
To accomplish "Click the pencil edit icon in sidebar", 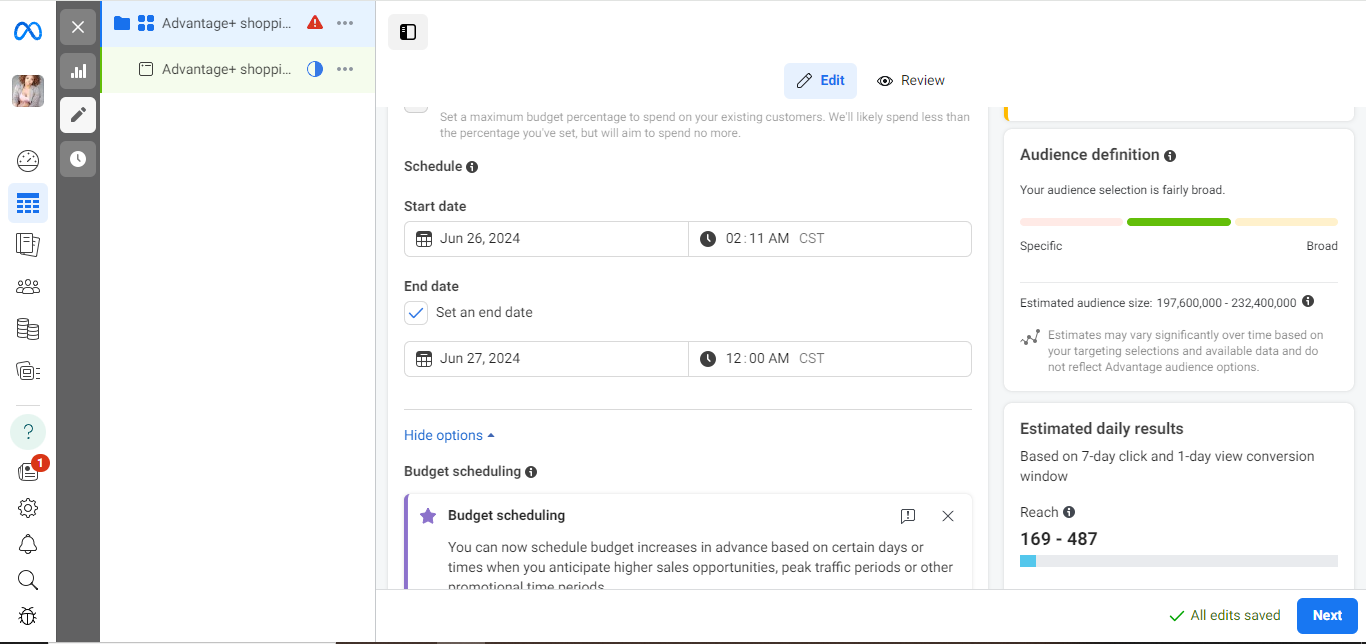I will [78, 115].
